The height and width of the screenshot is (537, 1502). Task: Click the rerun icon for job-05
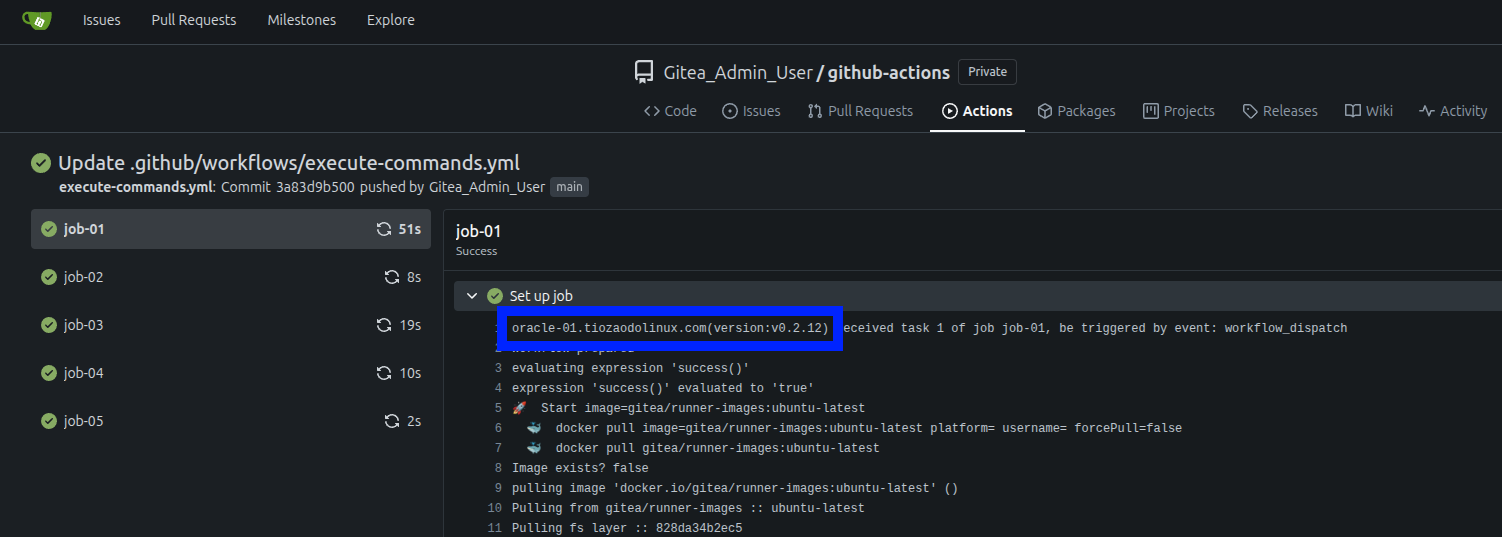[x=392, y=421]
